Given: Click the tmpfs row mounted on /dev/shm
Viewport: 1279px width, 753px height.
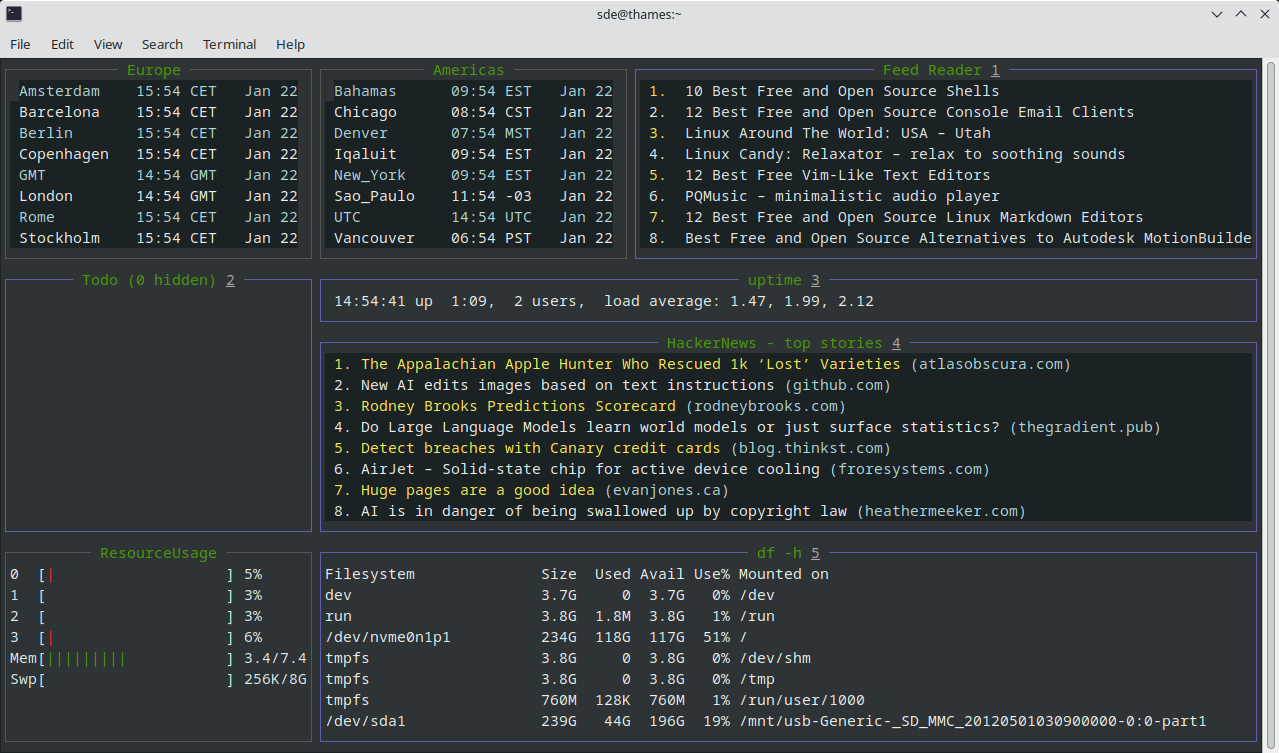Looking at the screenshot, I should [568, 658].
